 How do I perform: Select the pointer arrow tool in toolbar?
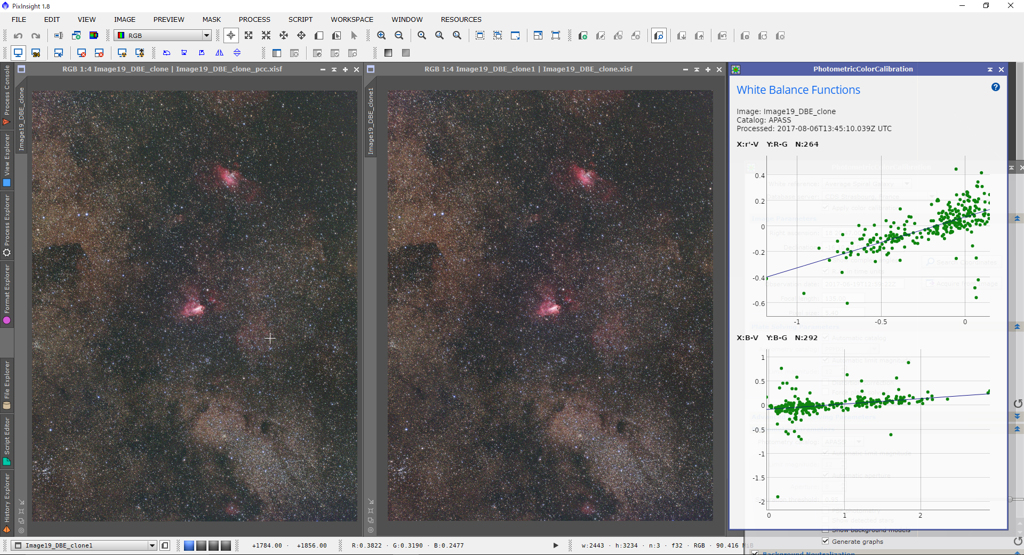[354, 36]
